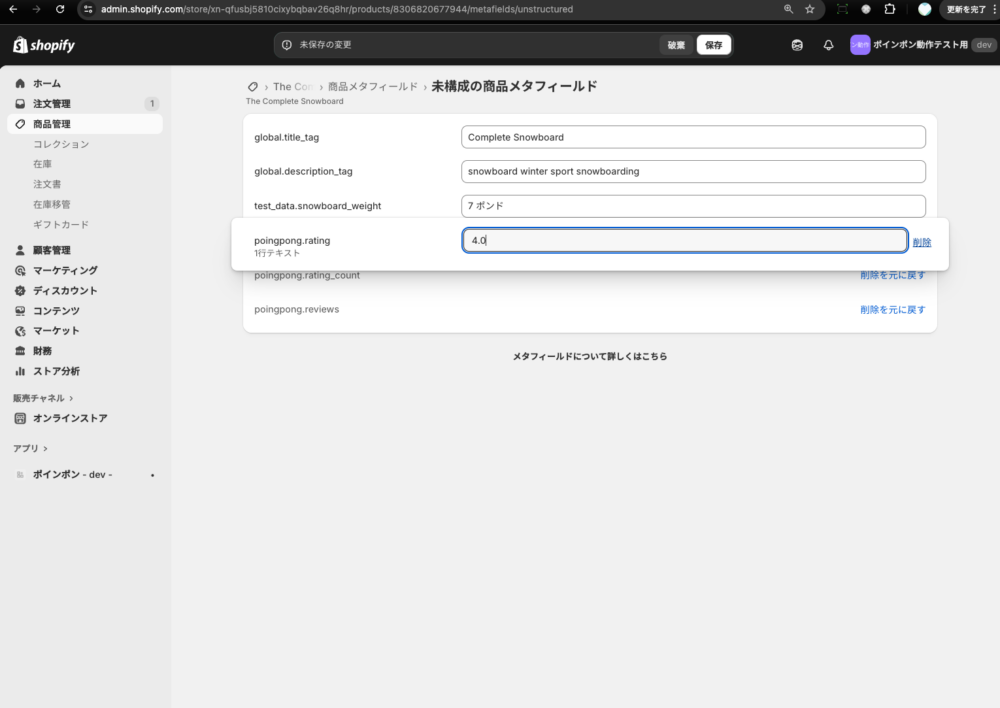Screen dimensions: 1000x708
Task: Click the product tag icon in breadcrumb
Action: (253, 87)
